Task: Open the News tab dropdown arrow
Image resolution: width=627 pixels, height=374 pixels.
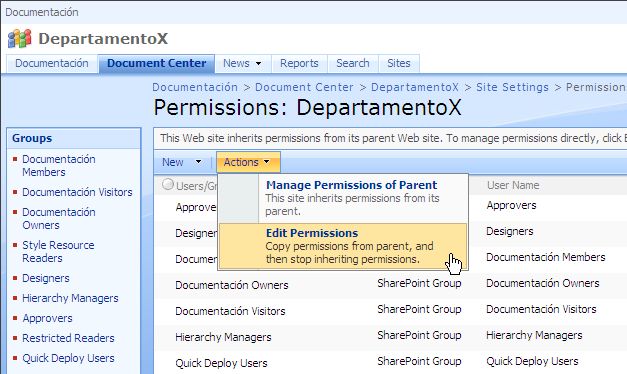Action: (x=258, y=64)
